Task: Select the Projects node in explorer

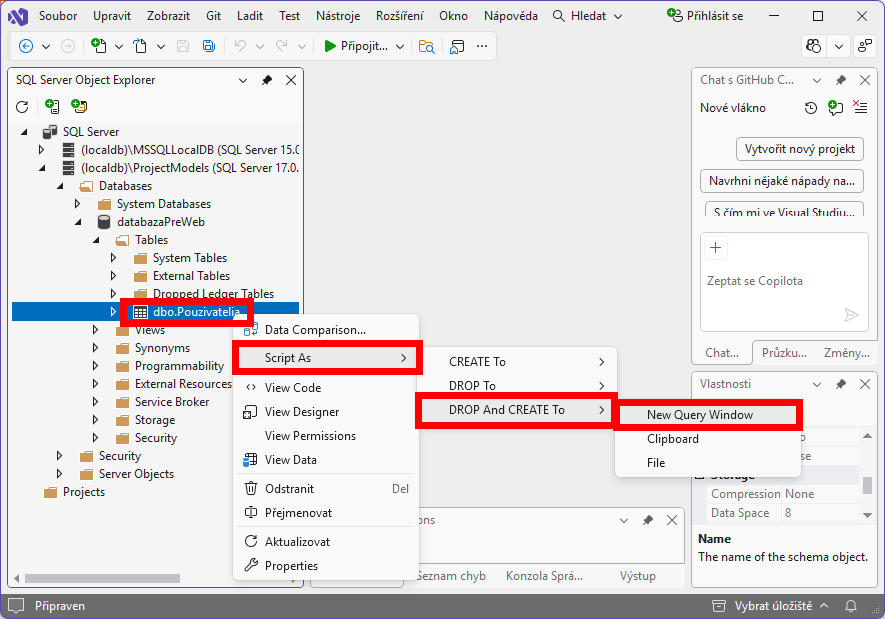Action: point(84,492)
